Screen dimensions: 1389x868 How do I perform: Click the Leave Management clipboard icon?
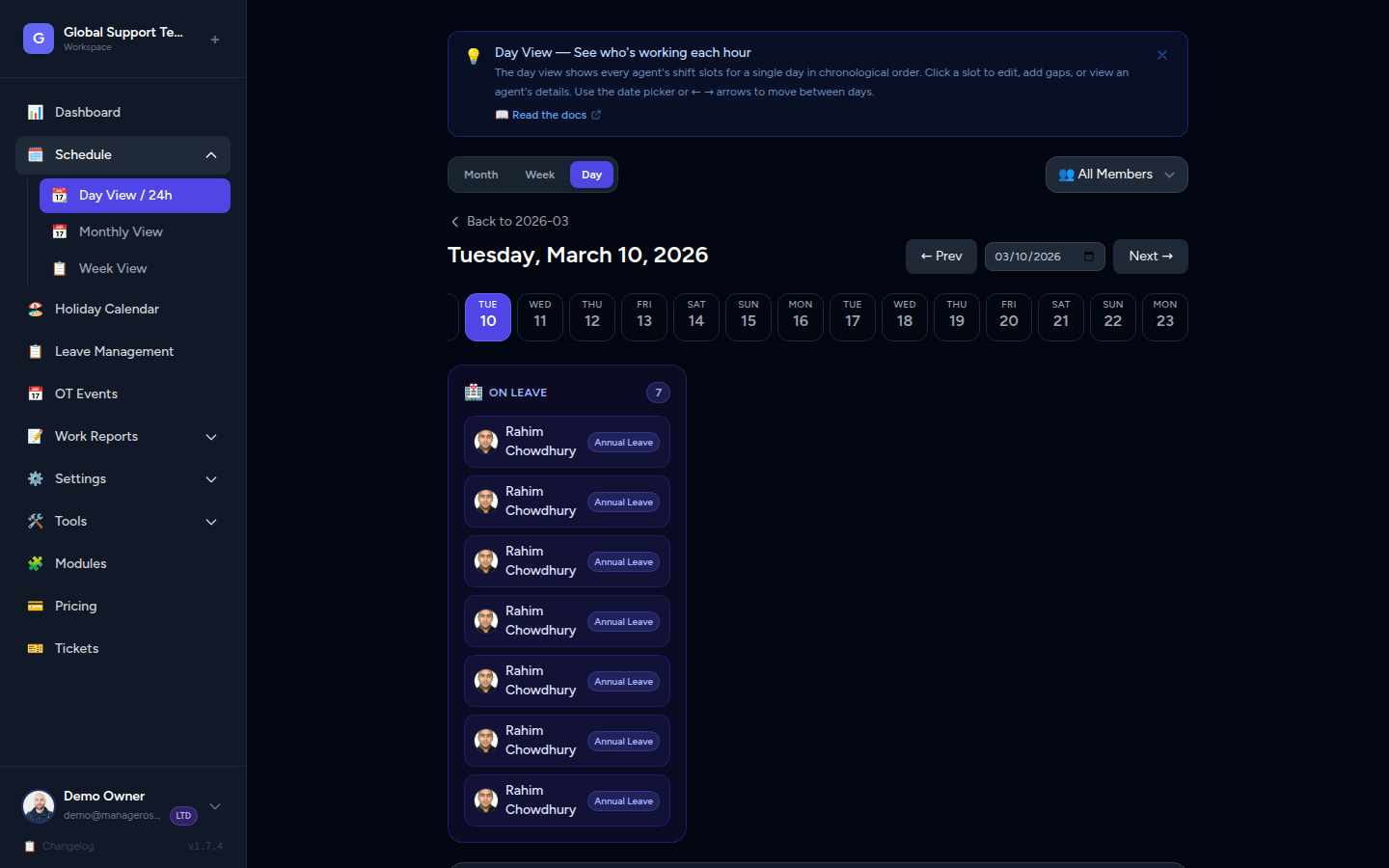36,351
